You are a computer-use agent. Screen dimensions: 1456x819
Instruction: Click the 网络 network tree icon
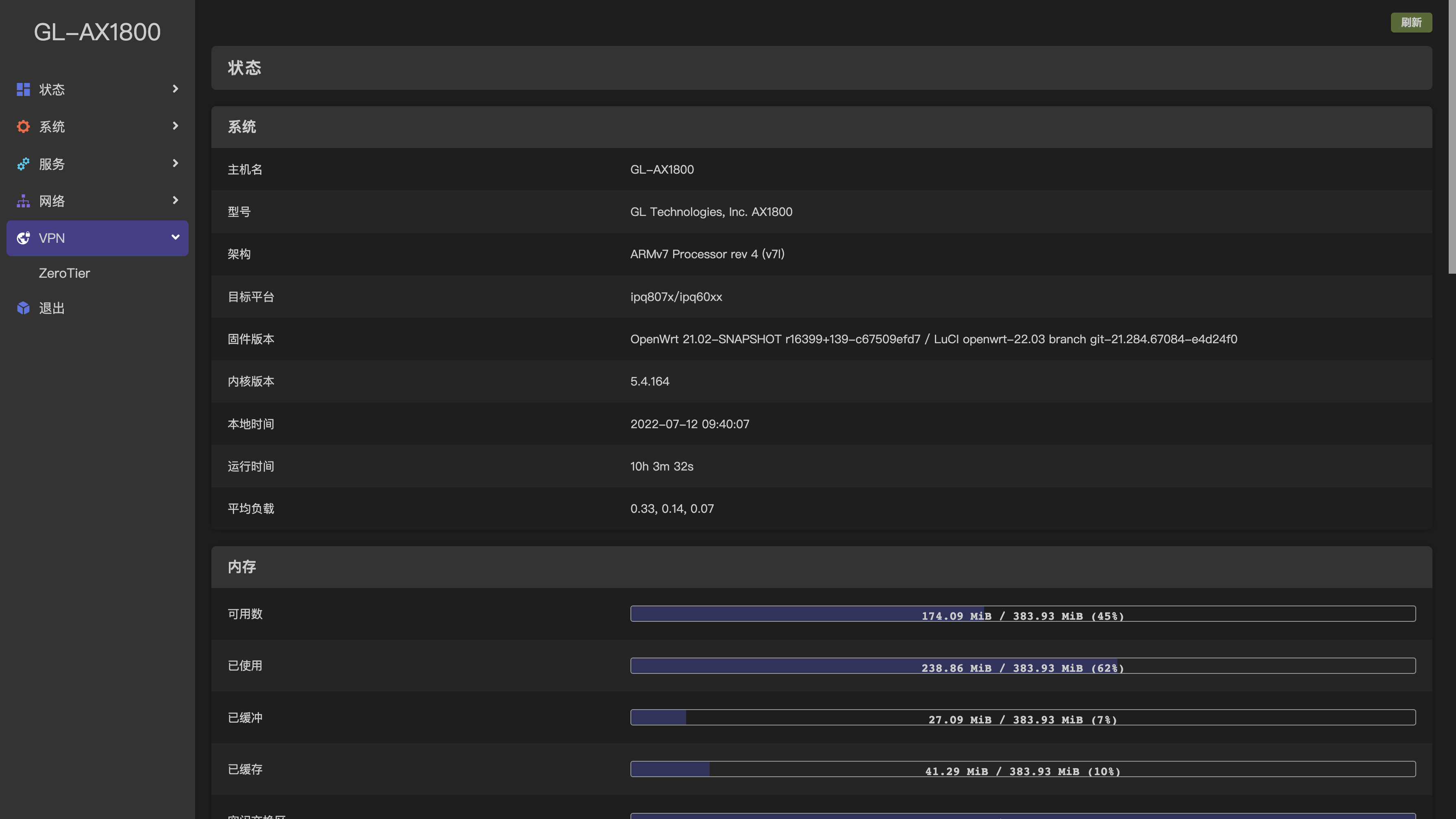point(23,201)
